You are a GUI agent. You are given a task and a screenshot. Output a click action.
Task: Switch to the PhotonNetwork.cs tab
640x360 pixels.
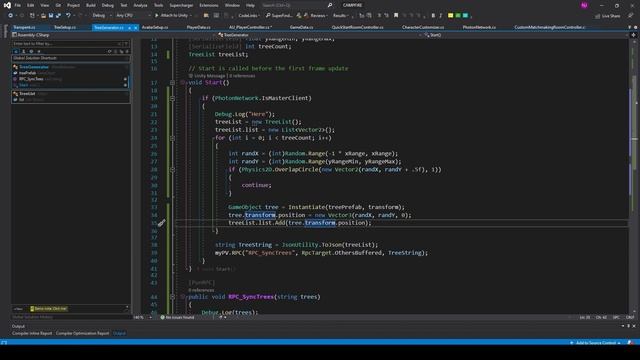tap(479, 27)
